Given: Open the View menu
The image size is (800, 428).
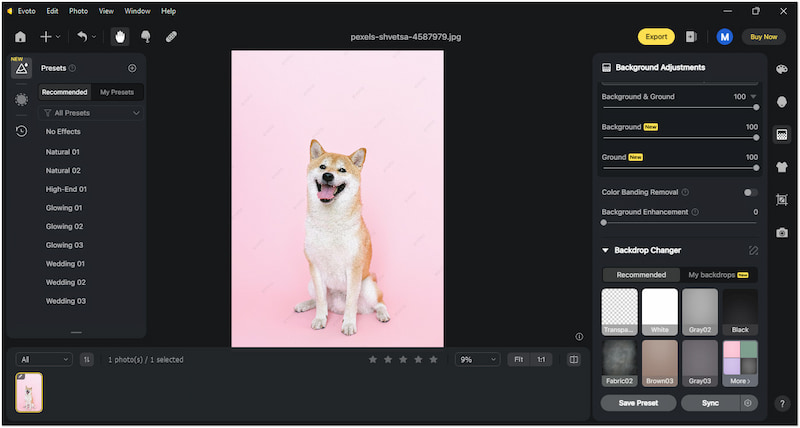Looking at the screenshot, I should (x=106, y=11).
